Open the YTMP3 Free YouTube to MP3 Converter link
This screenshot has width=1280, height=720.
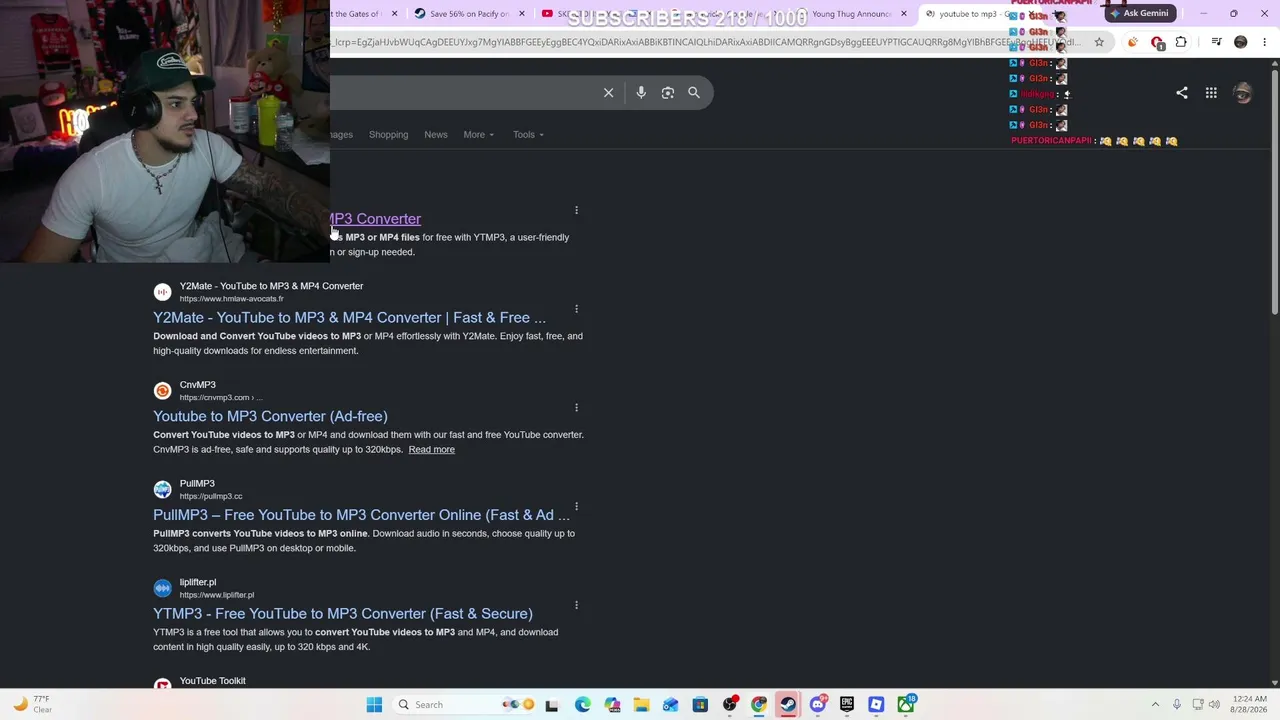tap(343, 614)
